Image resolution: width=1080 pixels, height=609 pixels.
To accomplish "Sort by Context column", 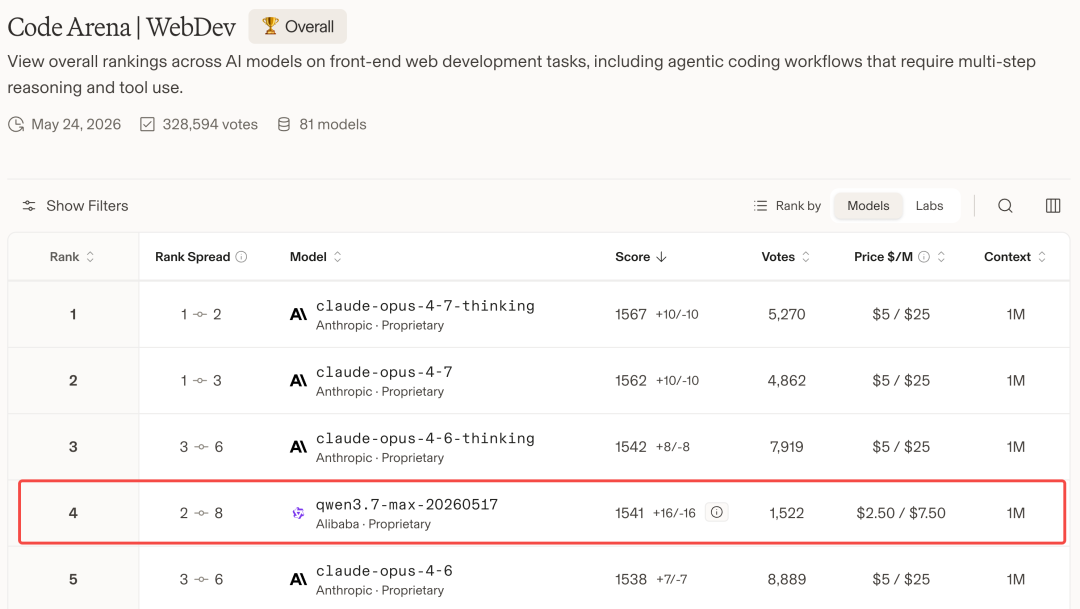I will [x=1015, y=257].
